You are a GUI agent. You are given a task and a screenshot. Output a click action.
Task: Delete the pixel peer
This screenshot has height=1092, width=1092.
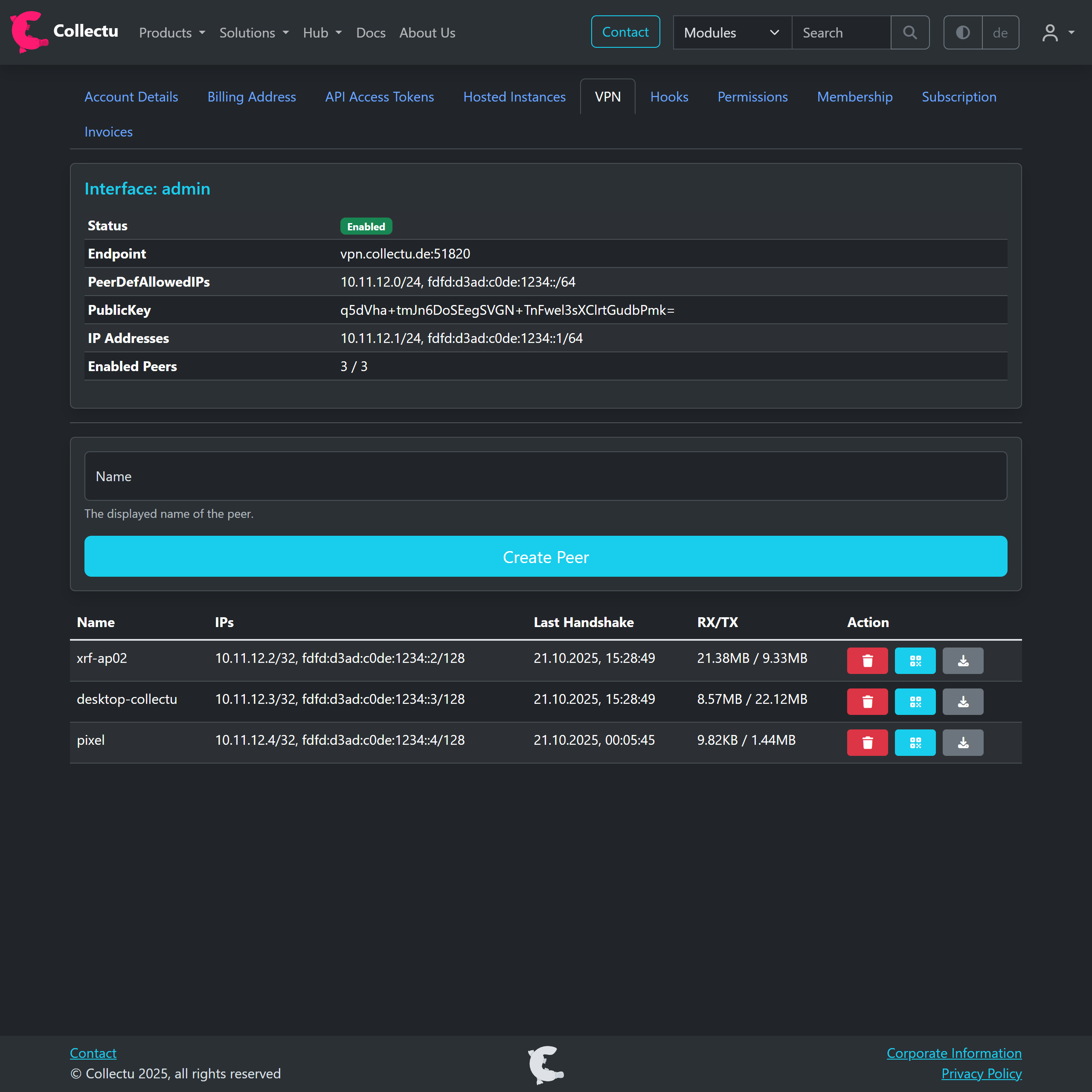click(x=867, y=743)
